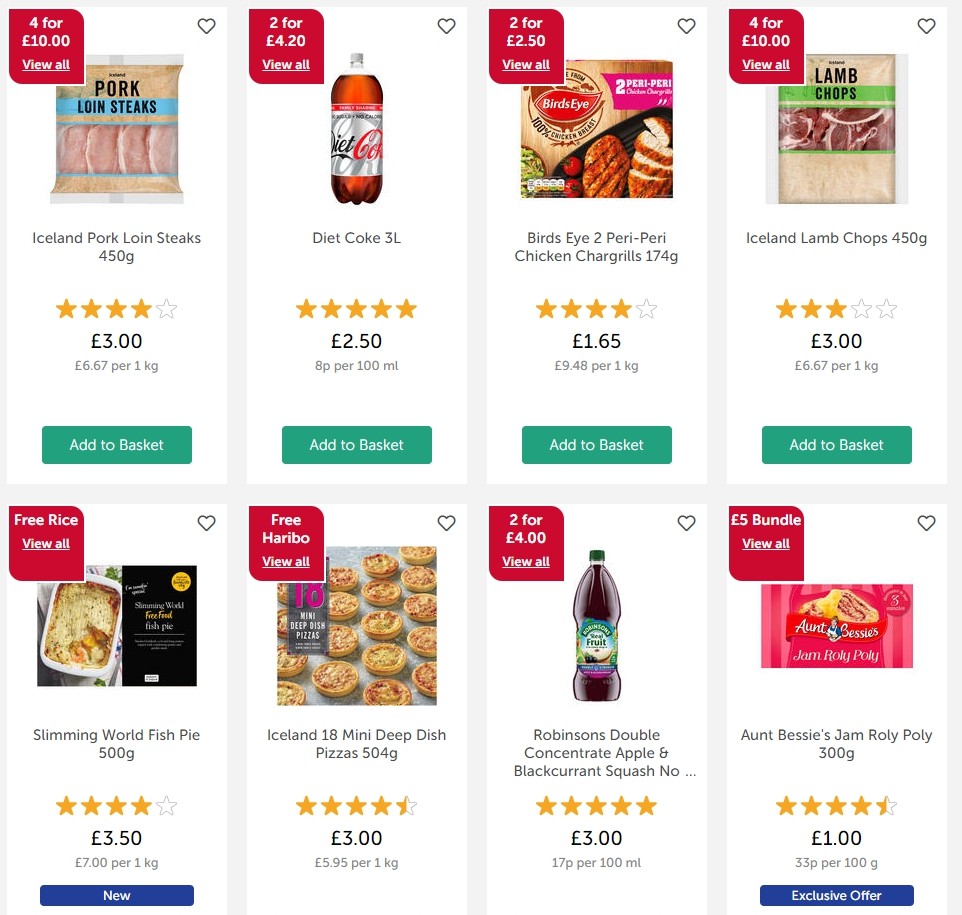
Task: Click the heart icon on Aunt Bessie's Jam Roly Poly
Action: pos(926,523)
